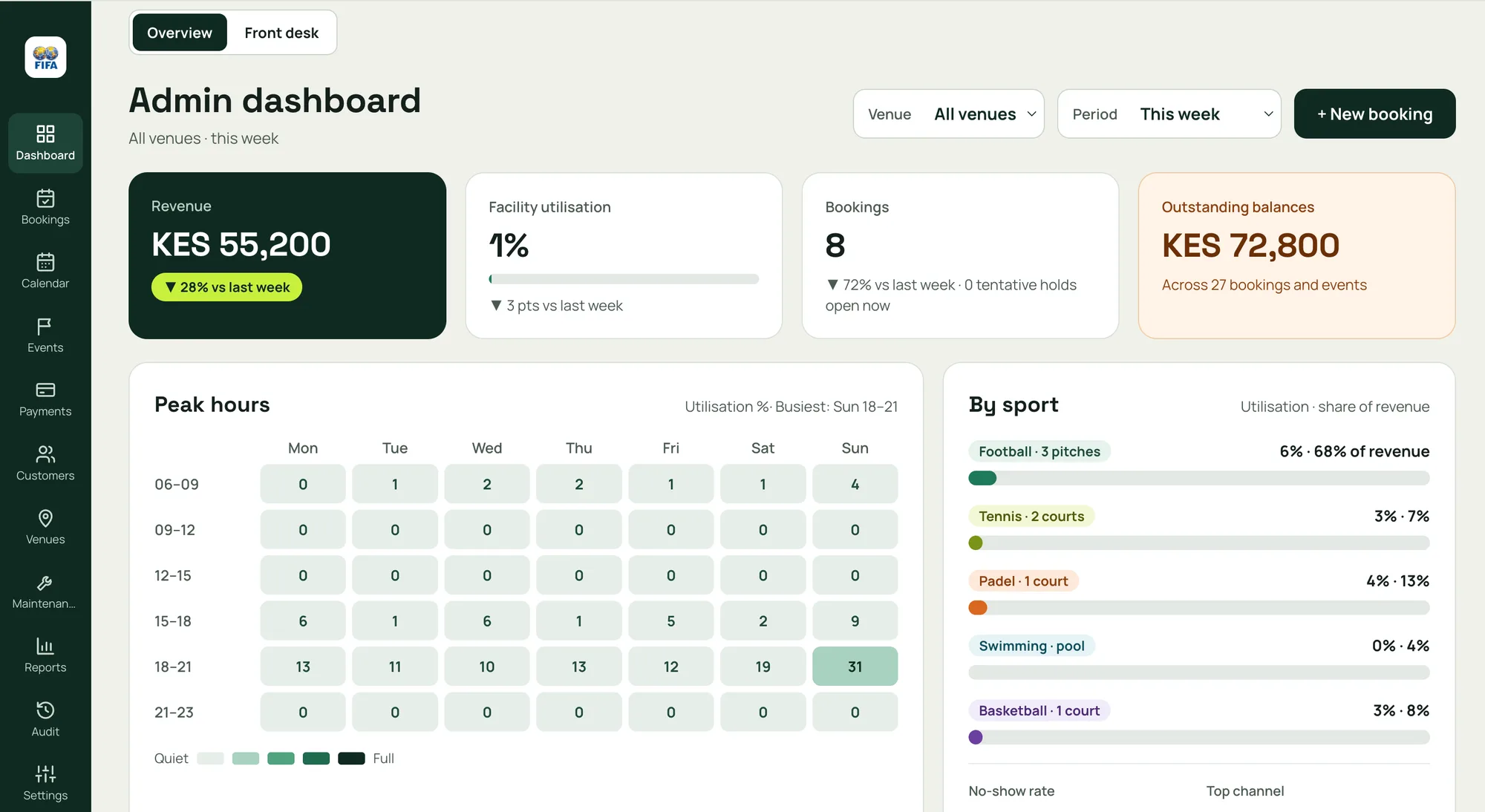This screenshot has width=1485, height=812.
Task: Open the Reports chart icon
Action: point(45,646)
